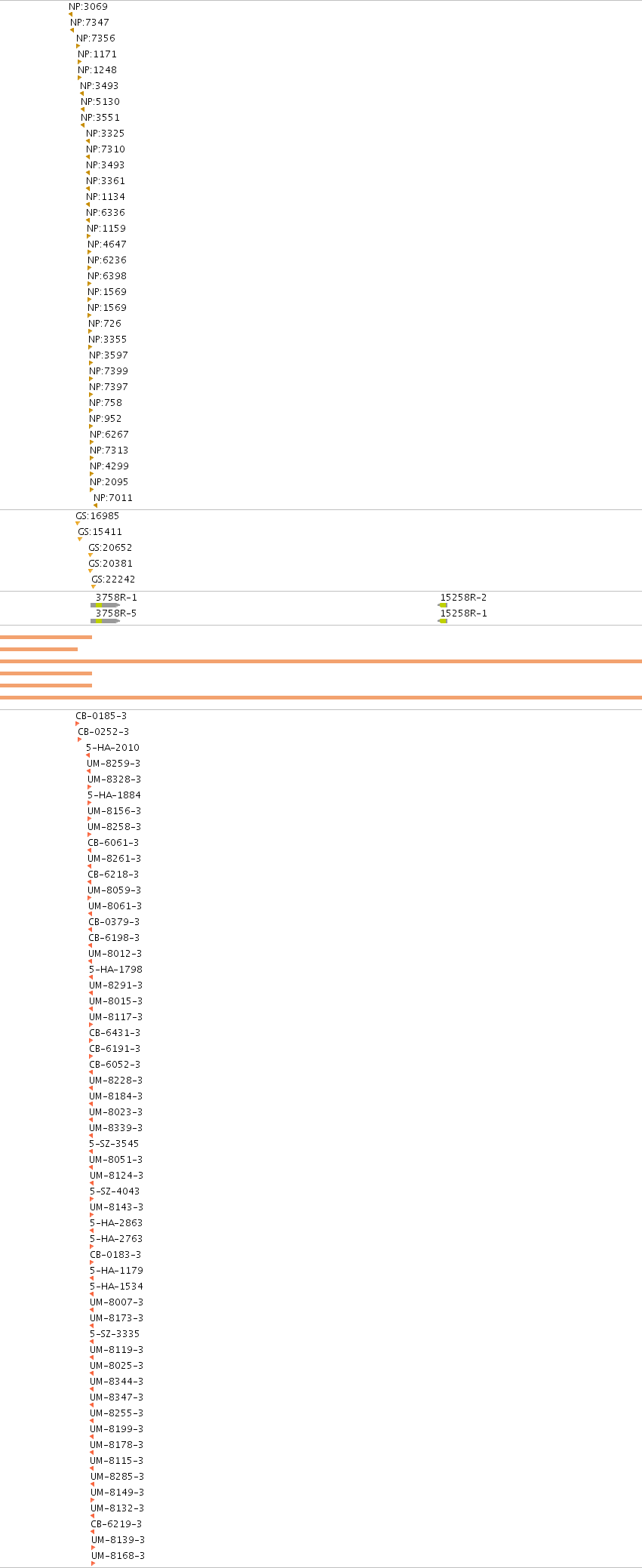Click the UM-8259-3 label
This screenshot has height=1568, width=642.
(x=113, y=764)
